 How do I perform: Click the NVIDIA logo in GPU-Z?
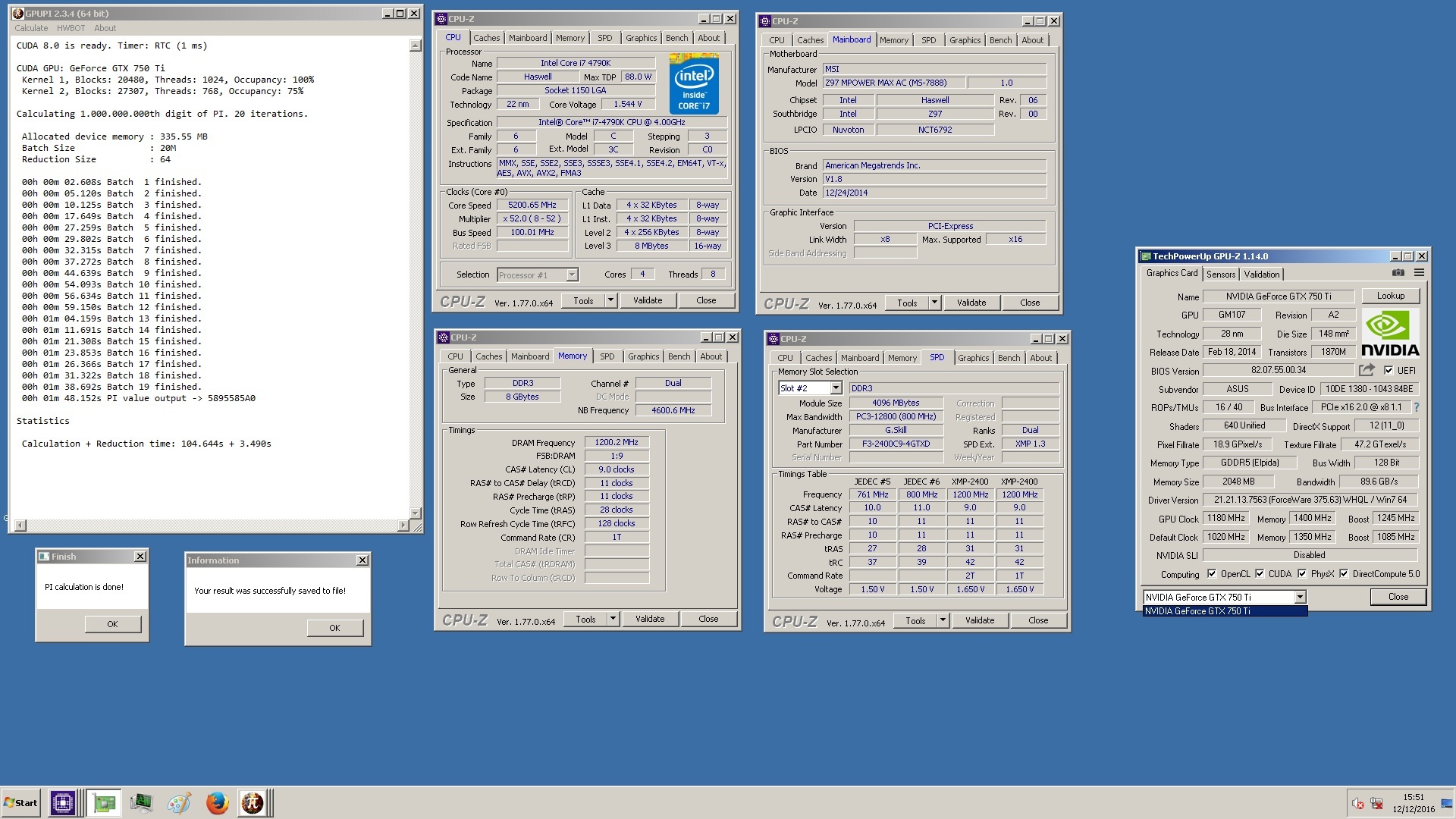(1390, 333)
